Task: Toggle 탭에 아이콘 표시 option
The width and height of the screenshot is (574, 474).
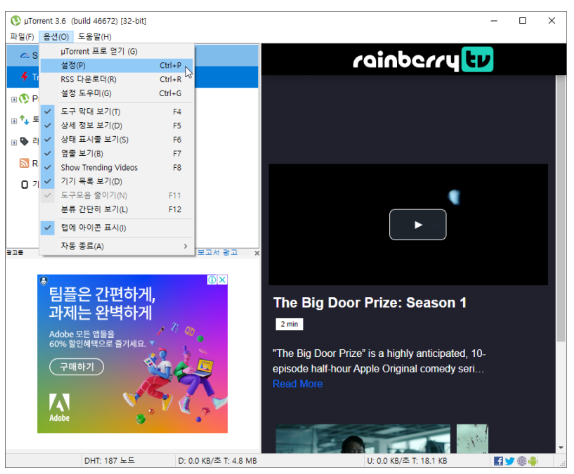Action: [x=116, y=228]
